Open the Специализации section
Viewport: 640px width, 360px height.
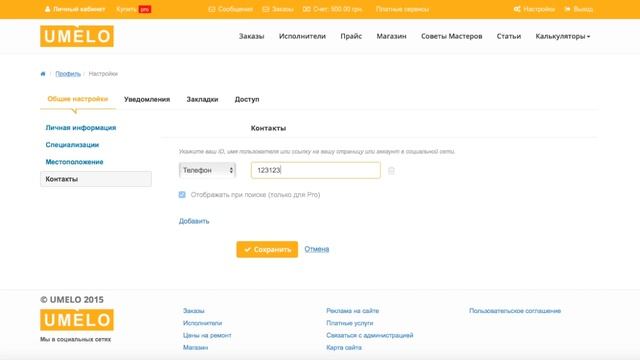pos(72,145)
